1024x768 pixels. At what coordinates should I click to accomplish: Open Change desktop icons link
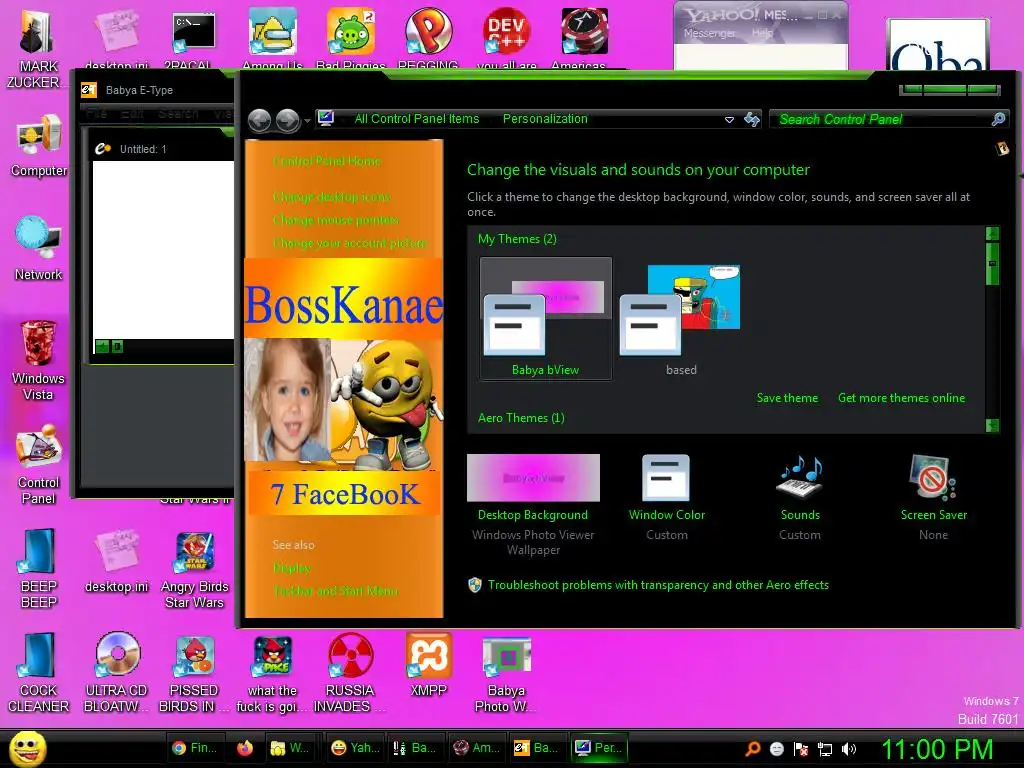coord(332,197)
